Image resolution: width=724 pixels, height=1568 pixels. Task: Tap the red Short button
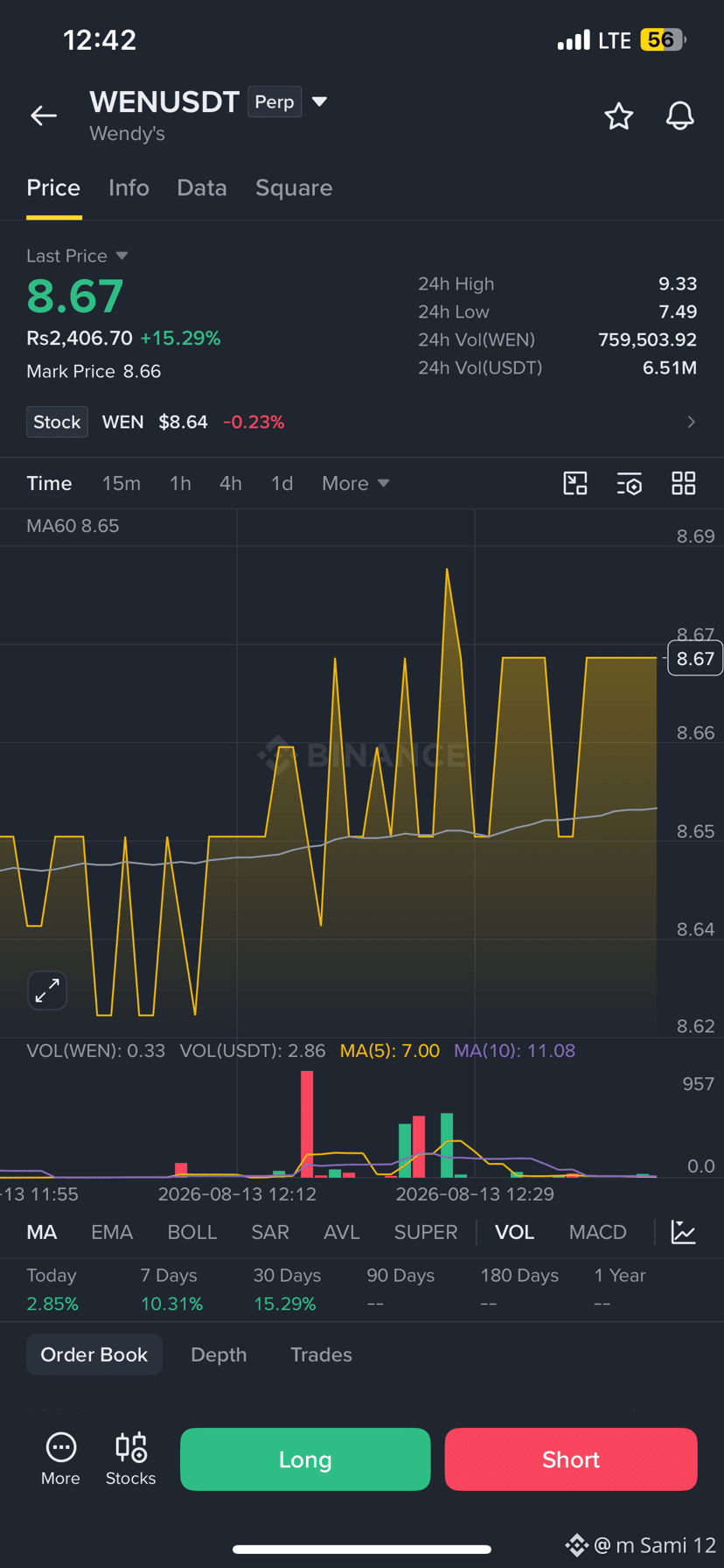click(571, 1459)
